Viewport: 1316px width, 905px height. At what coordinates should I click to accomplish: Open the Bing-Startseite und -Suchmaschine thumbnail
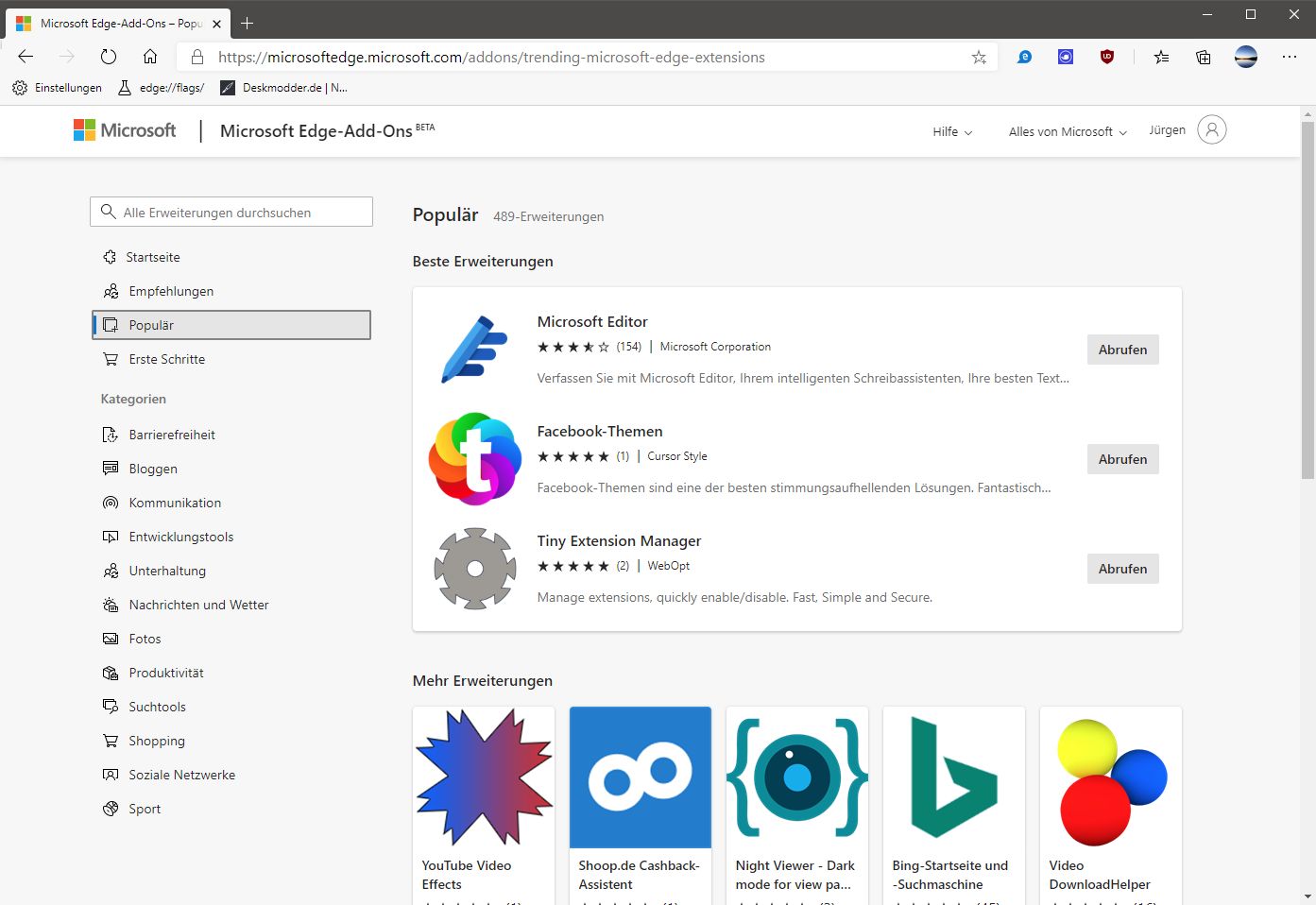pyautogui.click(x=954, y=777)
